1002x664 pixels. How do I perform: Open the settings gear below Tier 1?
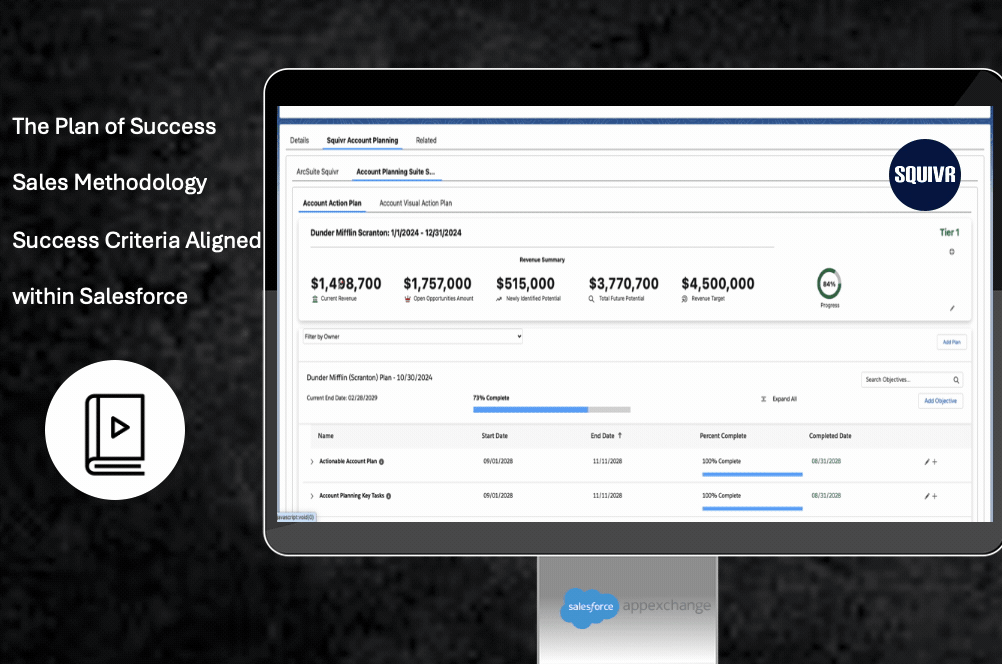951,251
